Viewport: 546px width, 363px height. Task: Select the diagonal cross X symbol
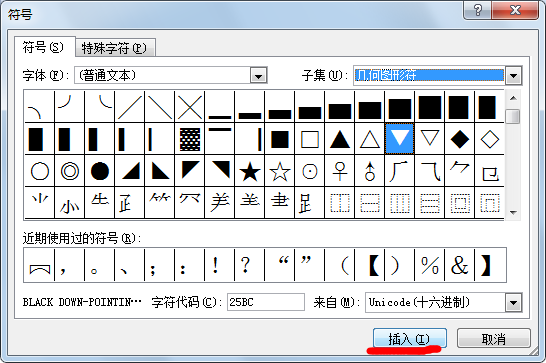tap(190, 107)
